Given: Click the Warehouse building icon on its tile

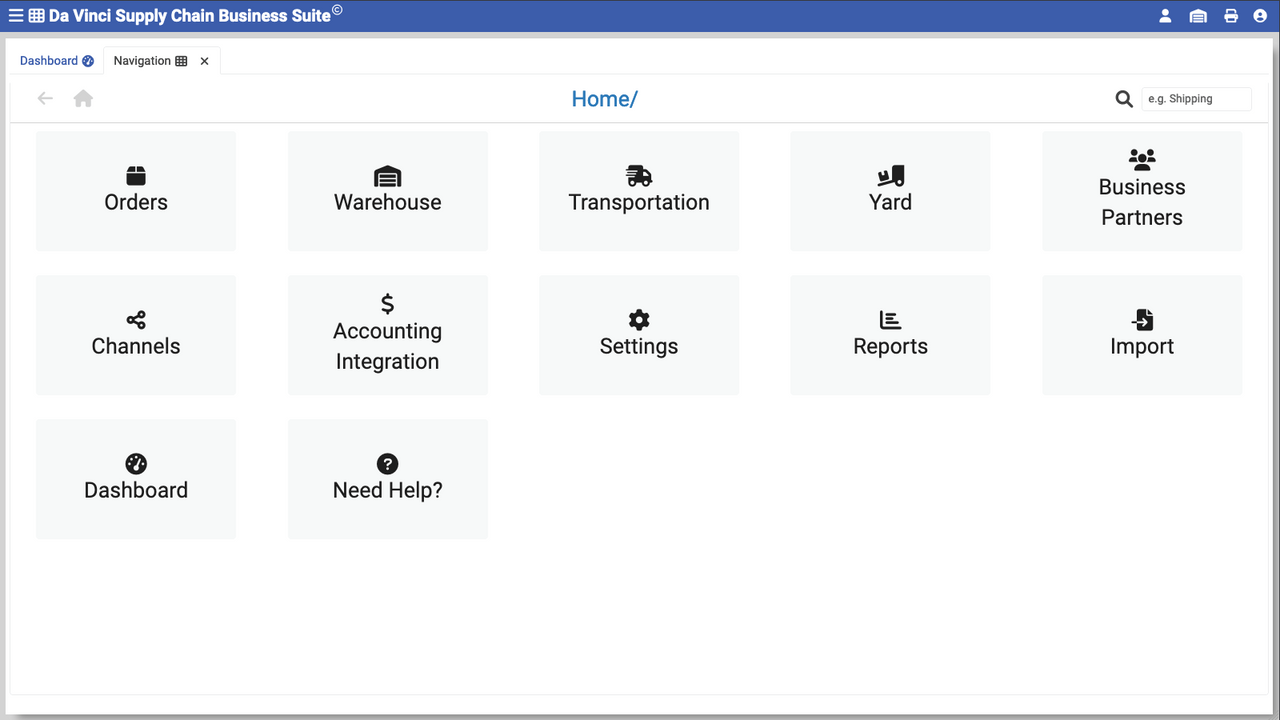Looking at the screenshot, I should 387,176.
